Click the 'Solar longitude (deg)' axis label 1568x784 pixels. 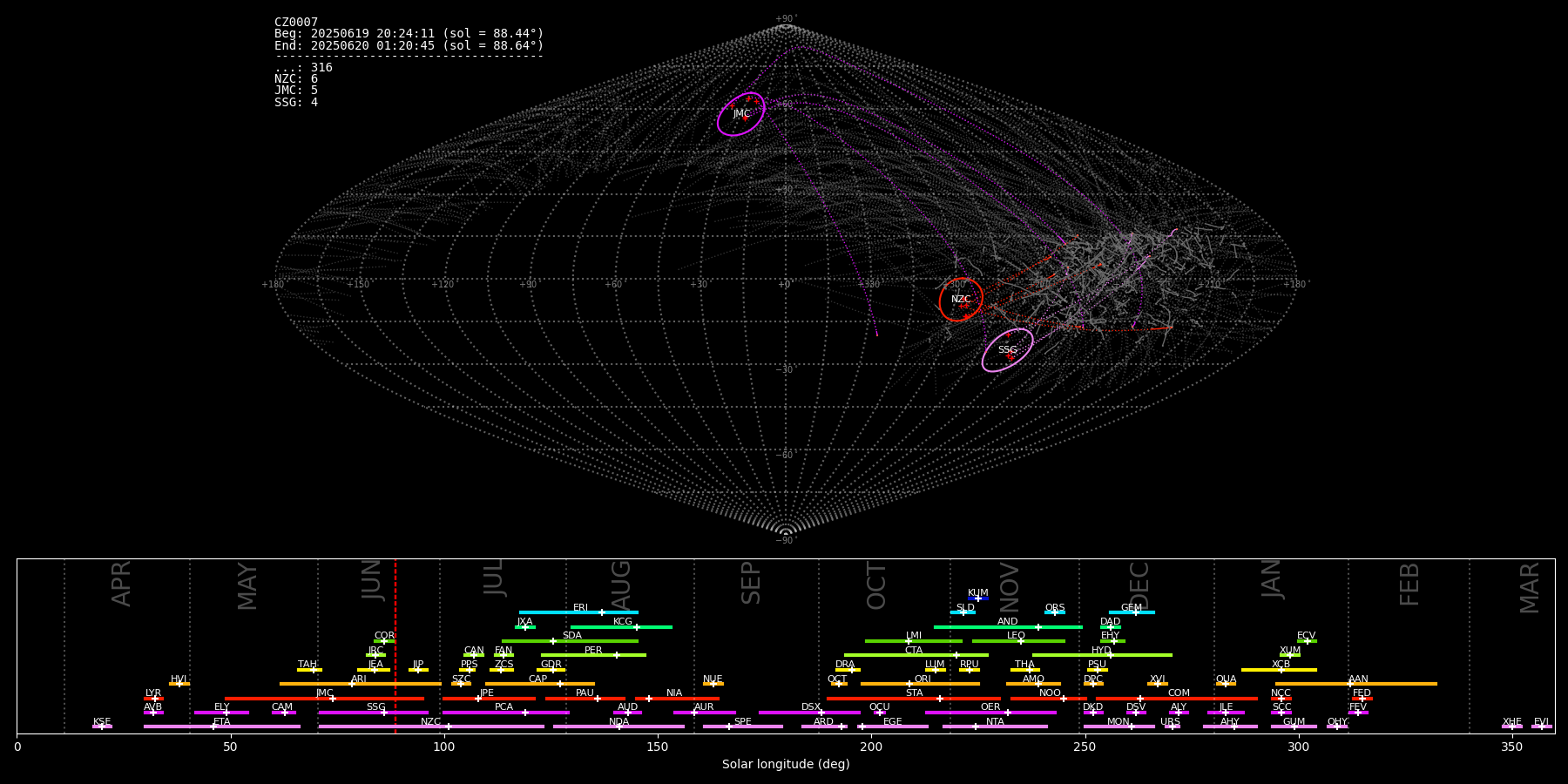point(786,765)
